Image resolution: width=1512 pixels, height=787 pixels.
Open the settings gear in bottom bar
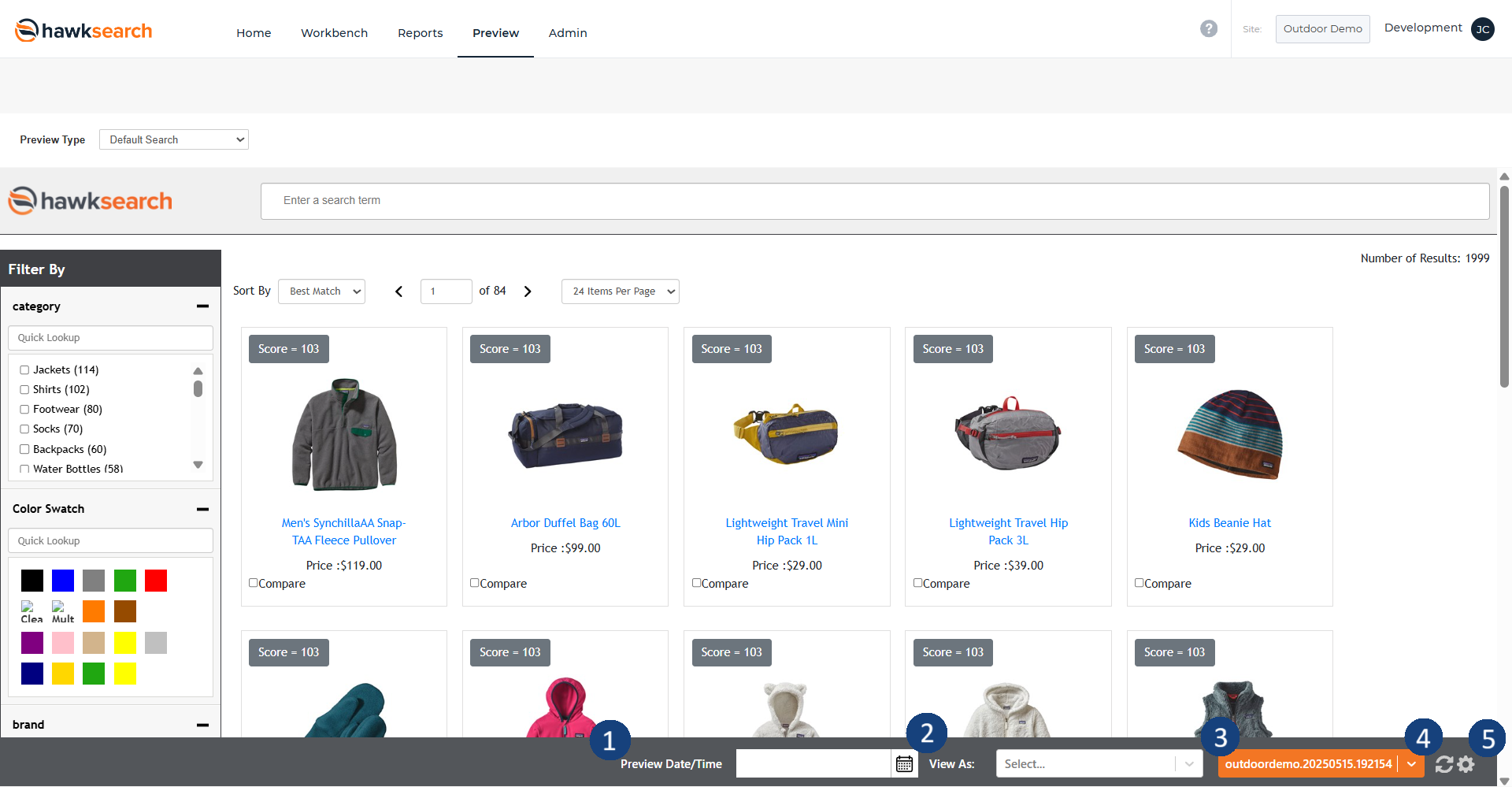coord(1466,764)
